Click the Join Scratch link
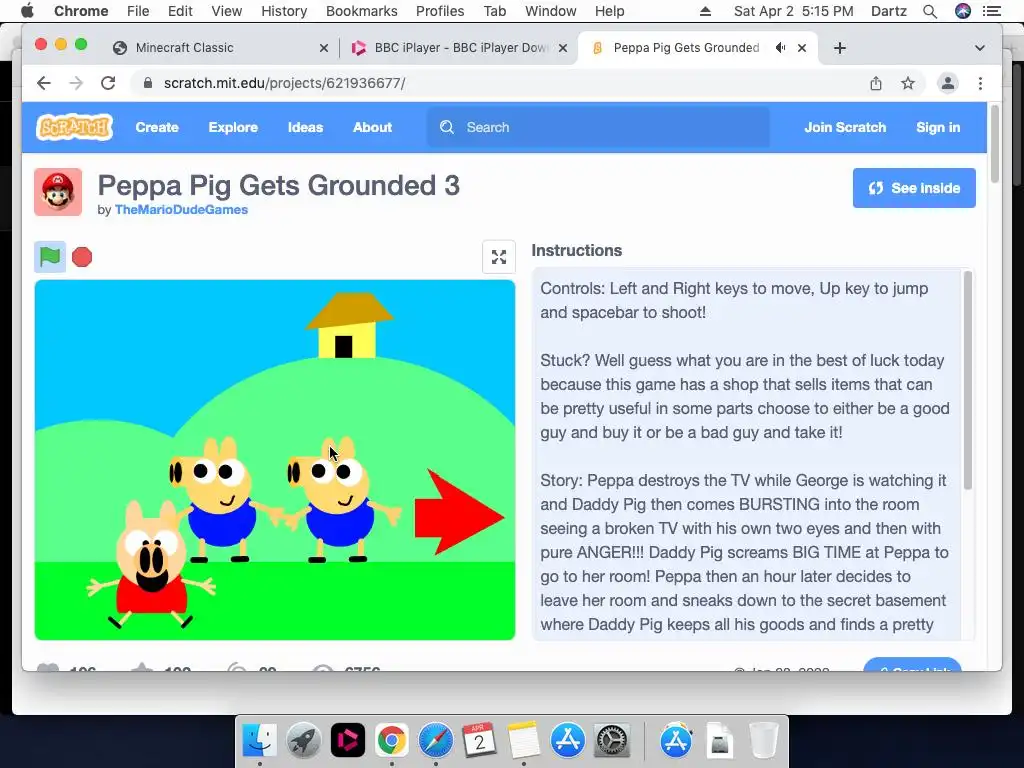 click(x=845, y=127)
